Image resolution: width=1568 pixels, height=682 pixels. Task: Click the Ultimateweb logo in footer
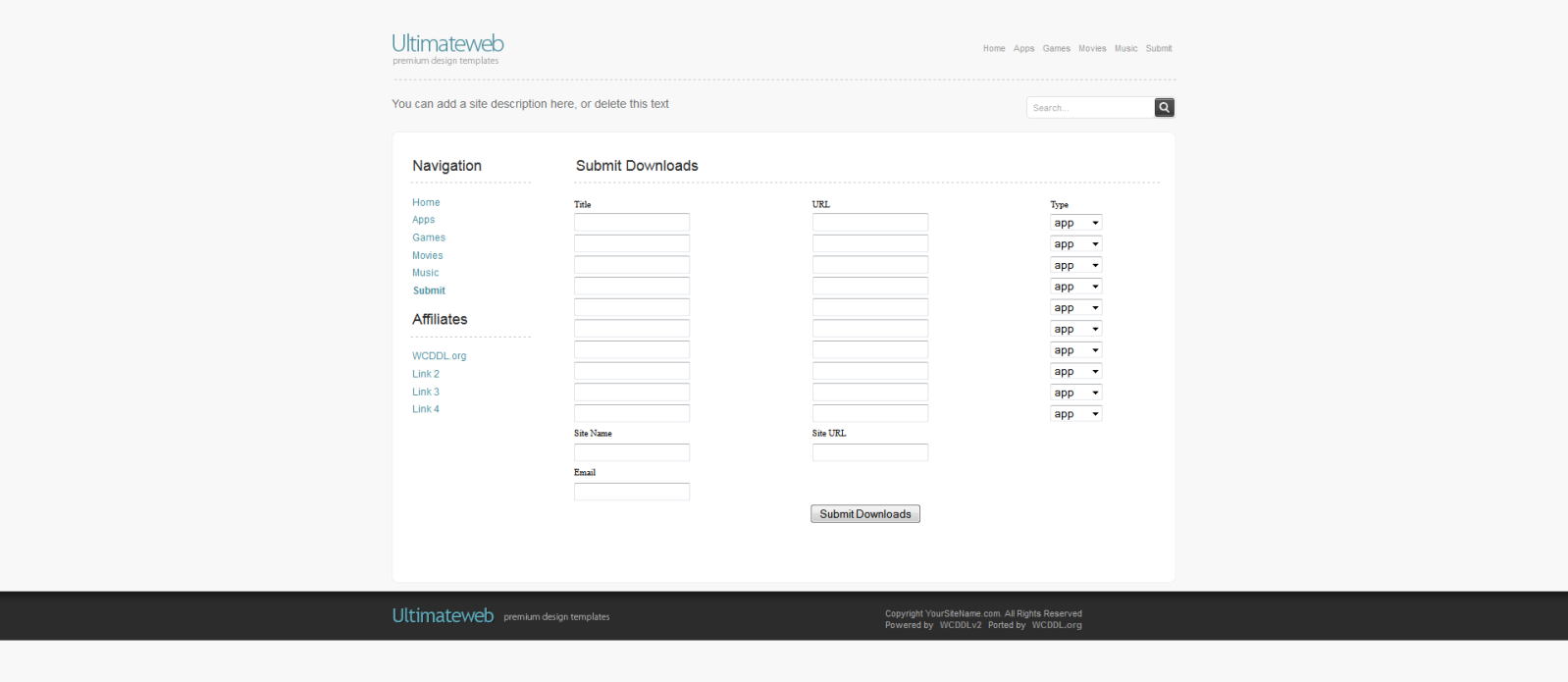pos(443,615)
